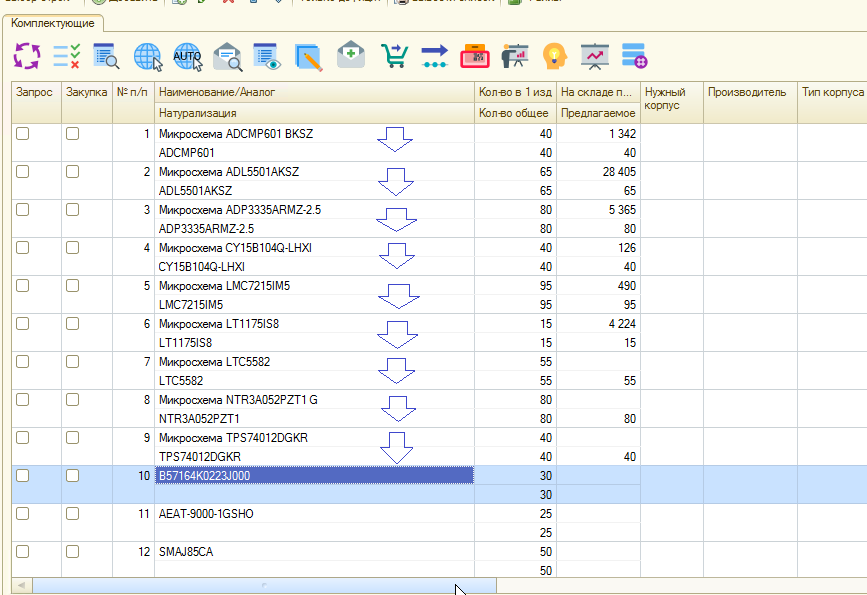The width and height of the screenshot is (867, 595).
Task: Open the Комплектующие tab
Action: click(54, 22)
